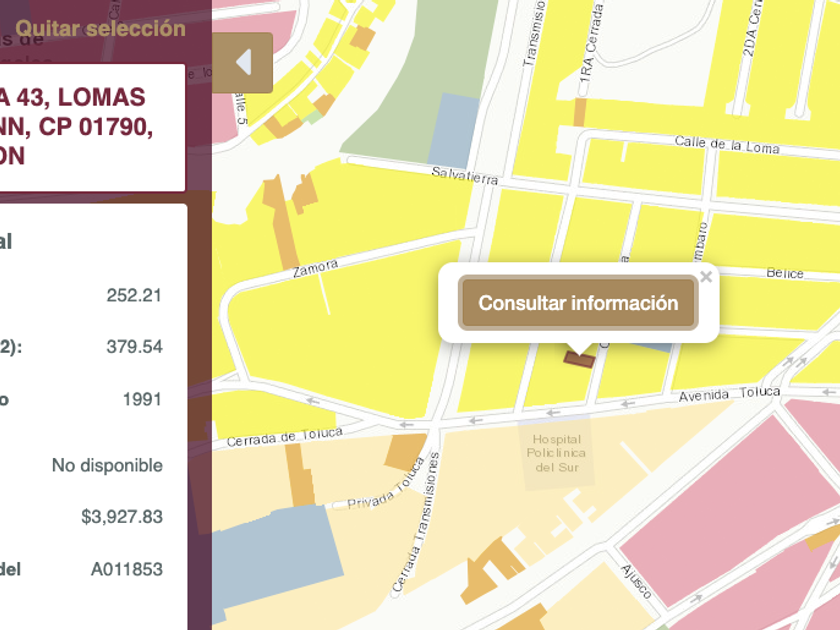Click the Calle de la Loma label
Screen dimensions: 840x630
pyautogui.click(x=726, y=145)
